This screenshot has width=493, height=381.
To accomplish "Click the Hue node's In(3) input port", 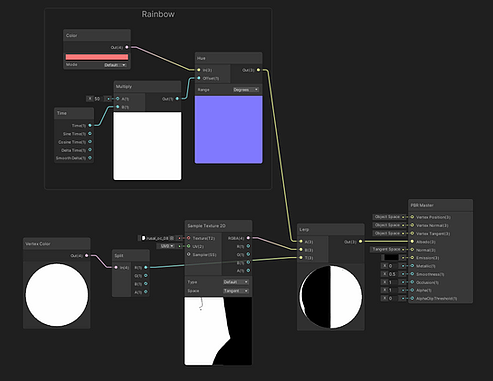I will tap(199, 70).
